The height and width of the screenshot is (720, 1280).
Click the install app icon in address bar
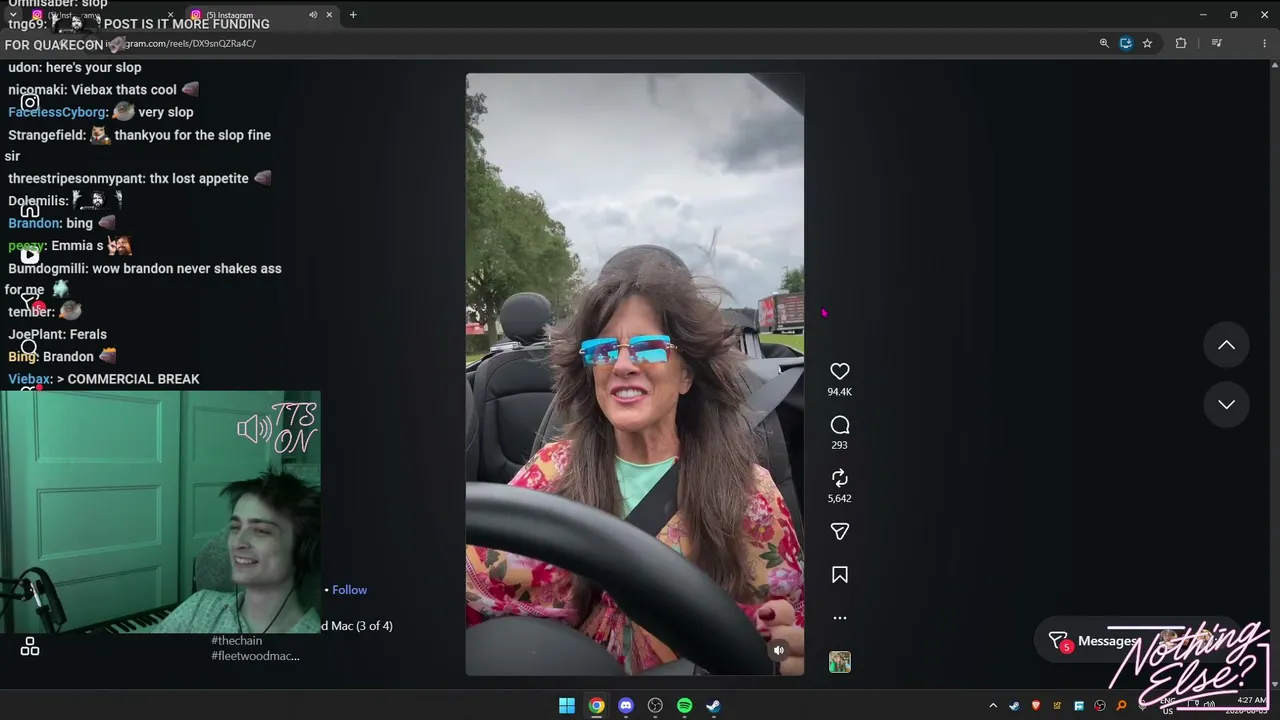point(1126,43)
